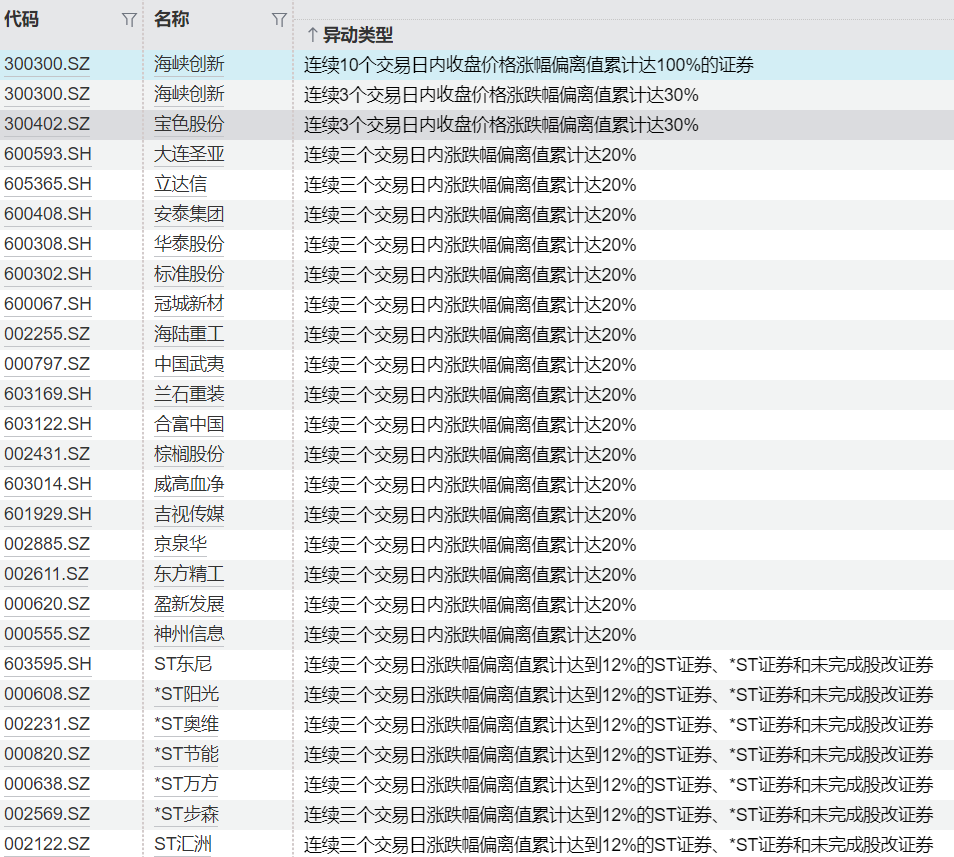
Task: Select the stock name 中国武夷
Action: point(189,365)
